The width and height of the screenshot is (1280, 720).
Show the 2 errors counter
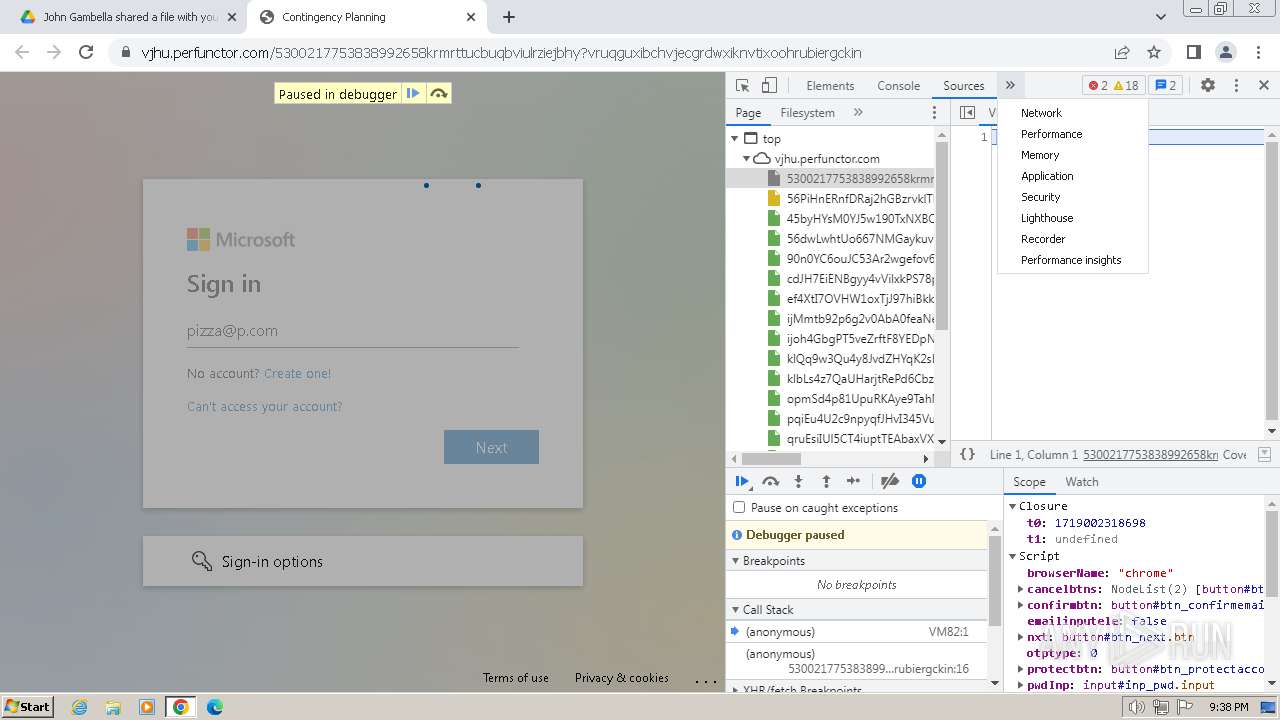click(x=1098, y=86)
